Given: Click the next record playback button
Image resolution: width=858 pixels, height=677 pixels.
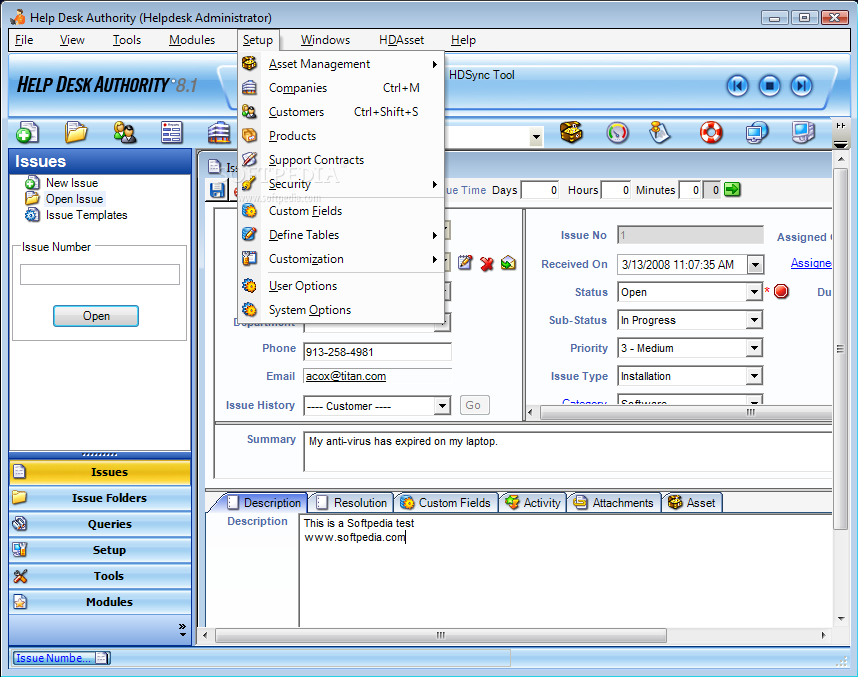Looking at the screenshot, I should 802,85.
